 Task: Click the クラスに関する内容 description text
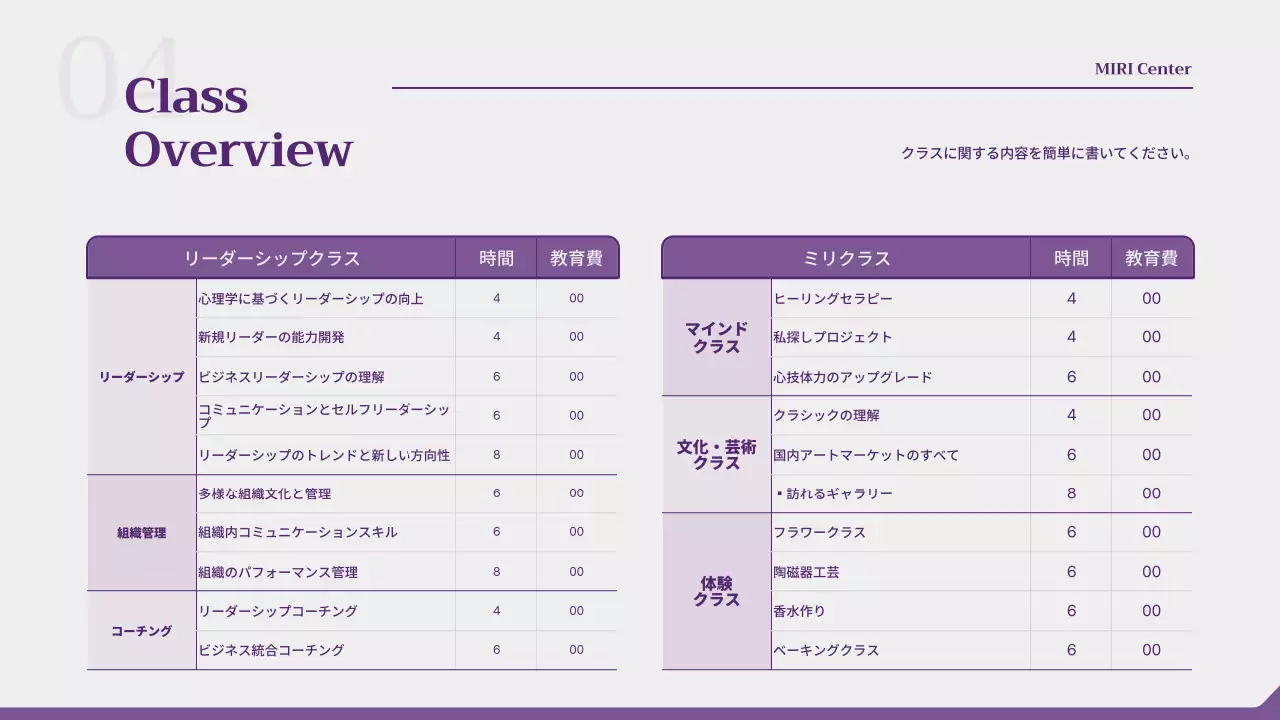point(1045,153)
